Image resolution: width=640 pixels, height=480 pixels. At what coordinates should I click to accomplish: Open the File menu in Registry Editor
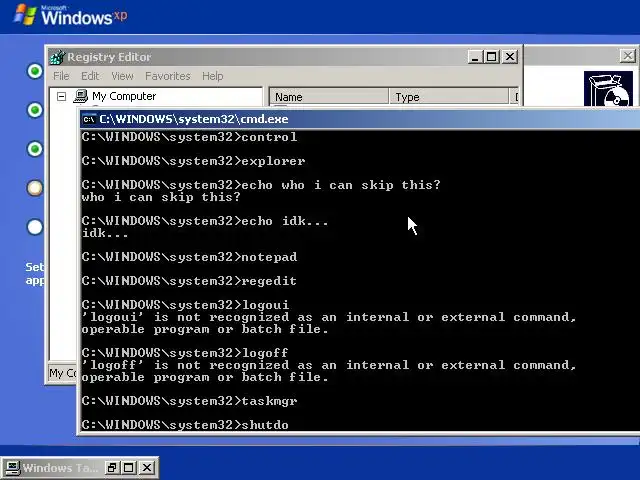point(61,76)
